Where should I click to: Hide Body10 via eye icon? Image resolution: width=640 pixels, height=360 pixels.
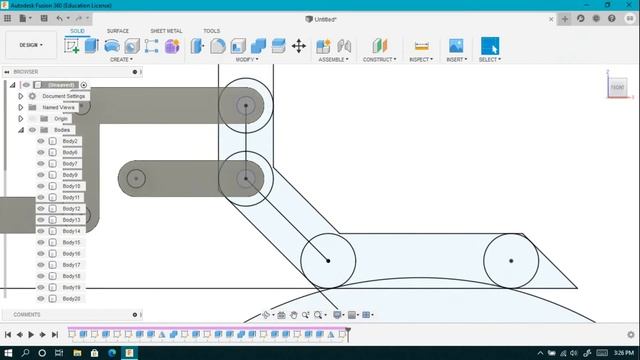[40, 186]
